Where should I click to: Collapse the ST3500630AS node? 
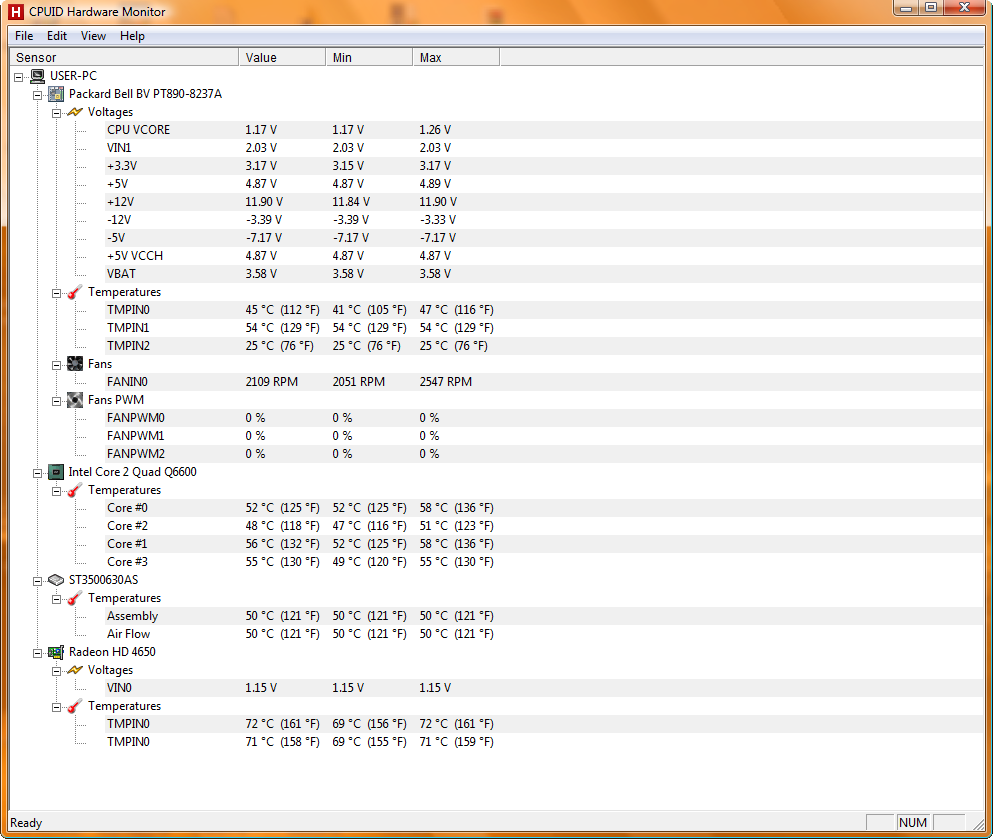(38, 581)
